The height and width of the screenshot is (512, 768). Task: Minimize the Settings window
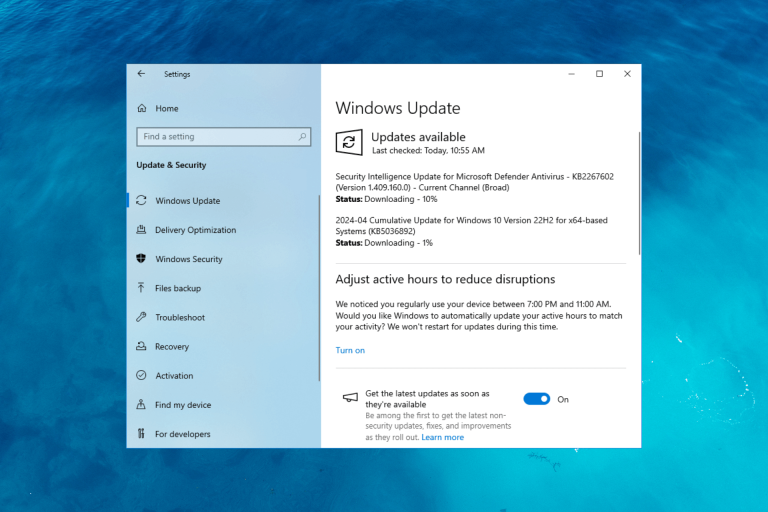pos(571,73)
